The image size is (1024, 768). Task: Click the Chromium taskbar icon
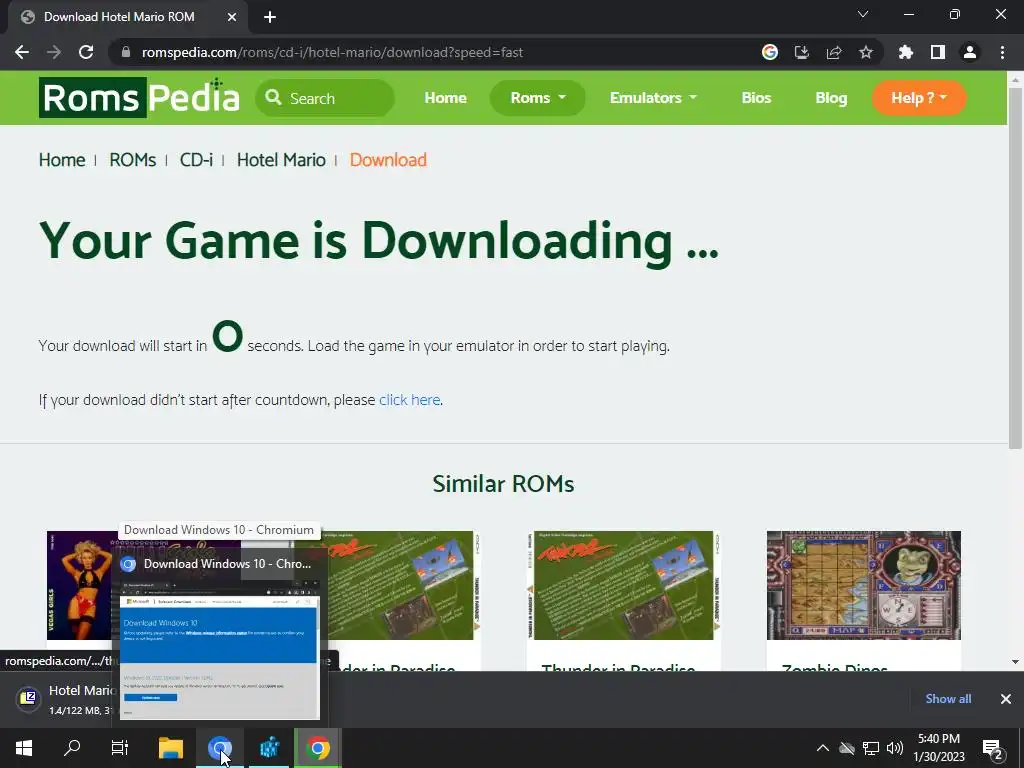point(219,748)
